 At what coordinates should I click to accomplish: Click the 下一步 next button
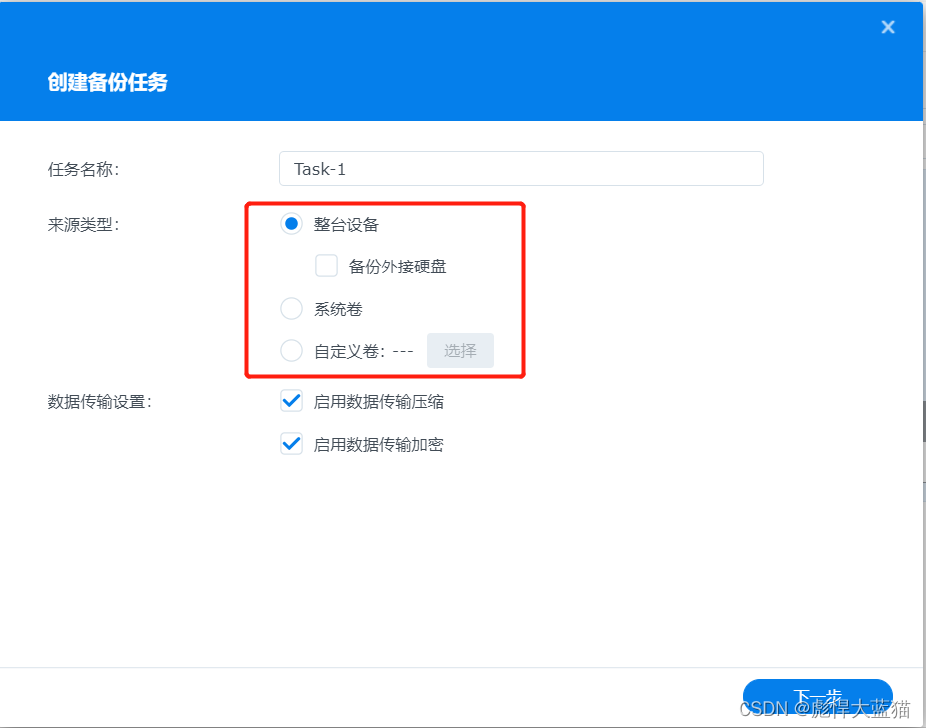(x=817, y=697)
